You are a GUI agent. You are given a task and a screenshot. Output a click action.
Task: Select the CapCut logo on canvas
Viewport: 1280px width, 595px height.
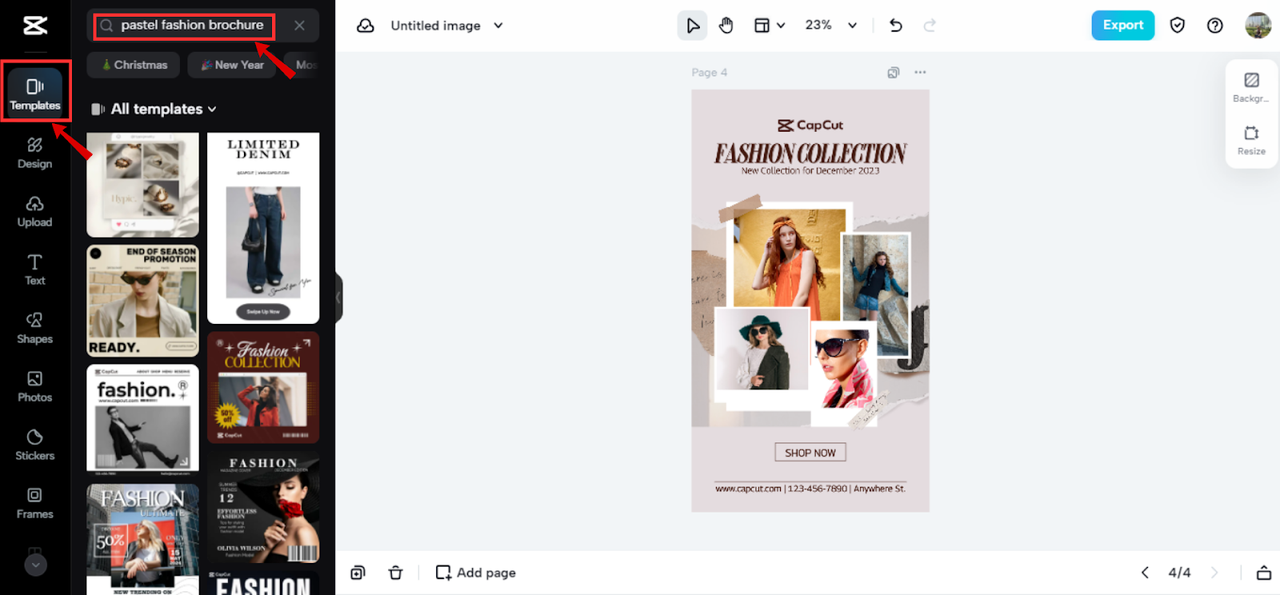pyautogui.click(x=810, y=125)
